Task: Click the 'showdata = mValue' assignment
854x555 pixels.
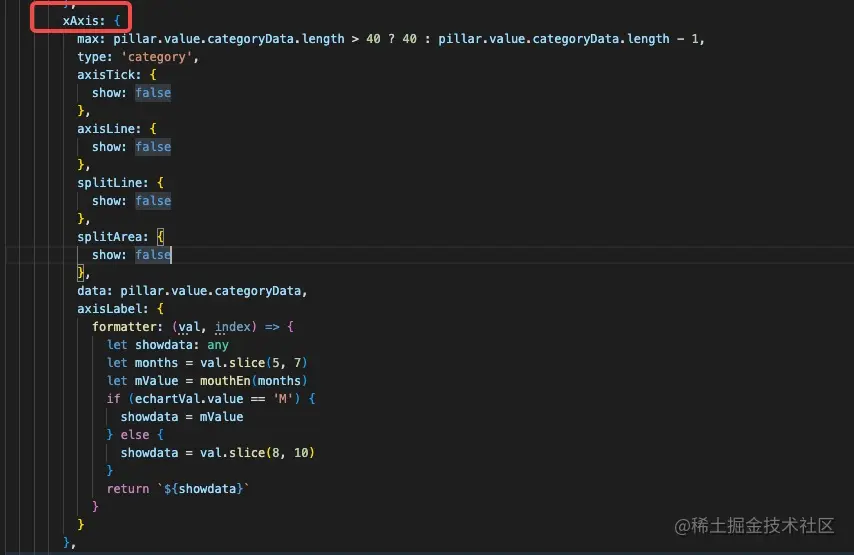Action: click(x=182, y=417)
